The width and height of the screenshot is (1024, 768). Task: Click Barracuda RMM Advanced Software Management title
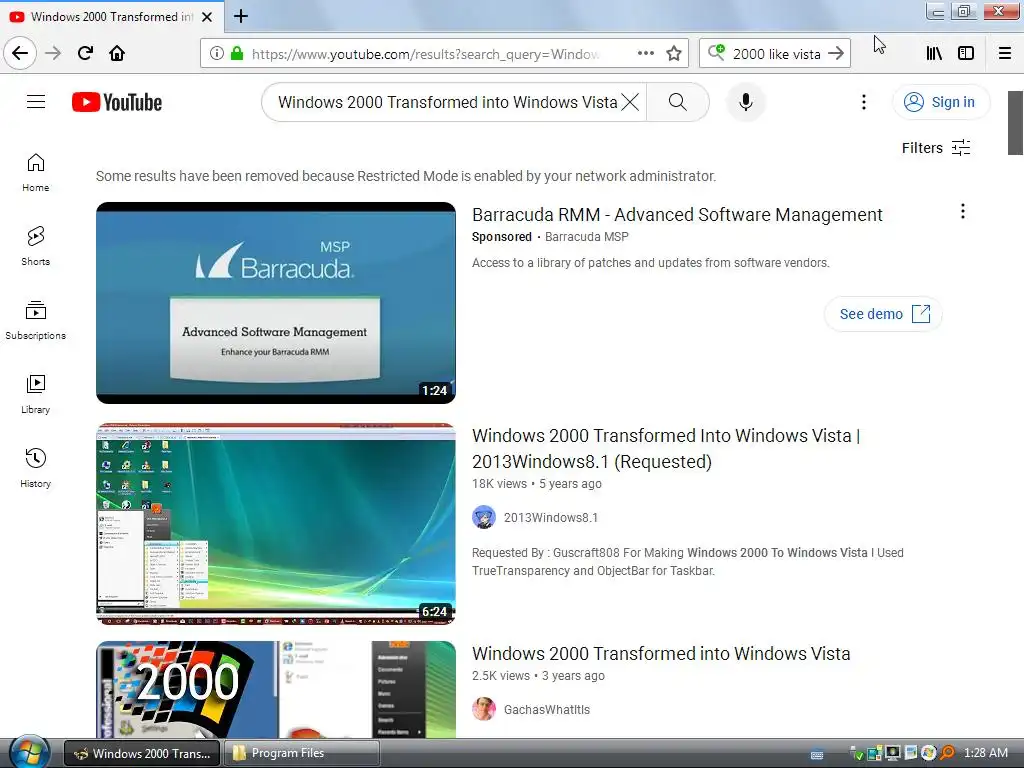(x=677, y=215)
